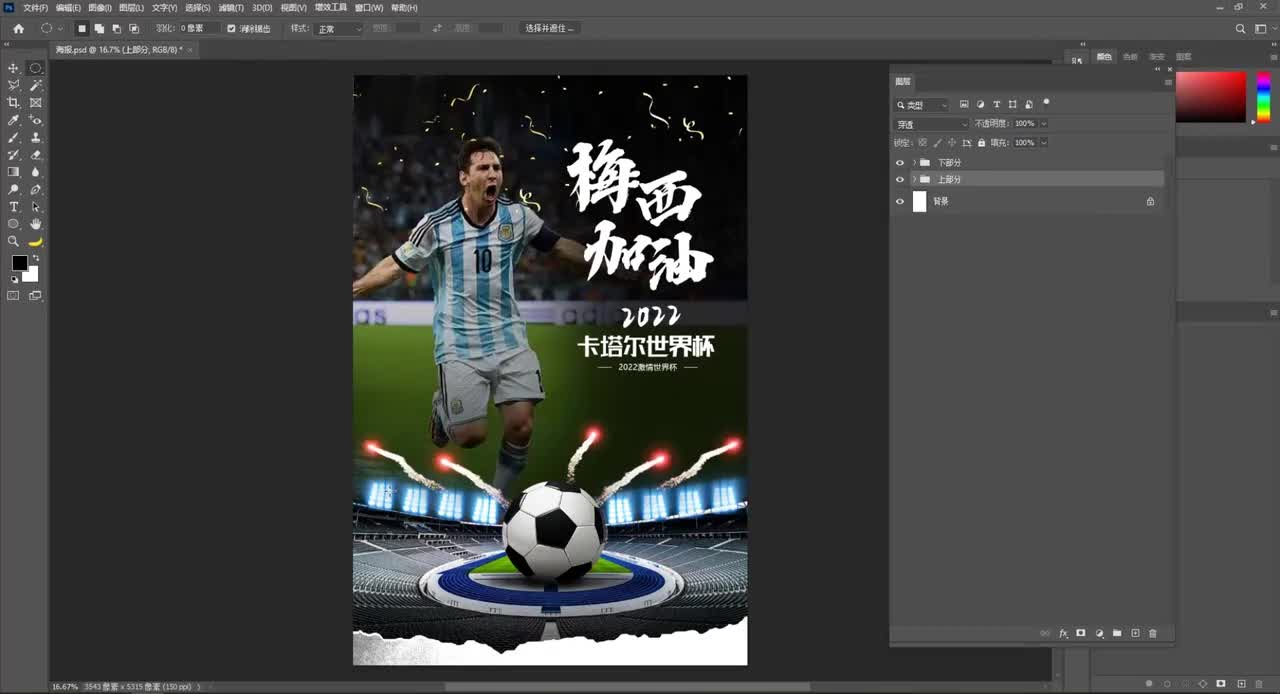Change screen mode from toolbox

(36, 295)
